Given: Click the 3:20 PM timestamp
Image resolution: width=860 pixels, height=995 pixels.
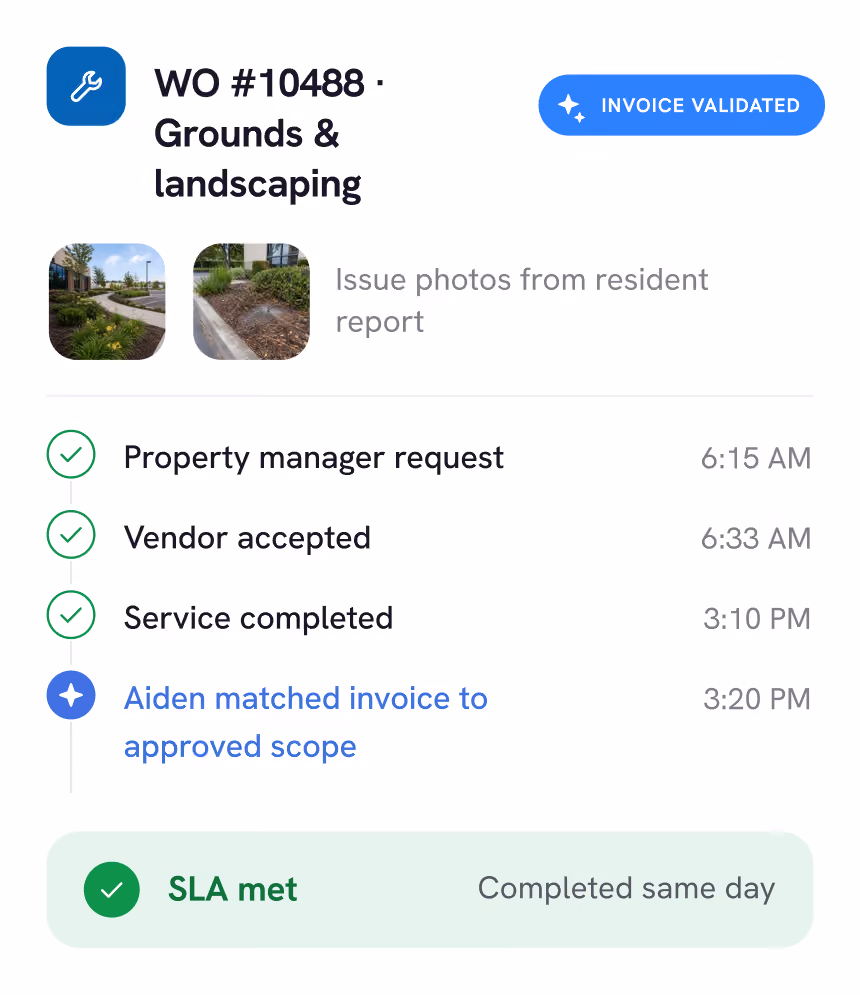Looking at the screenshot, I should [x=757, y=699].
